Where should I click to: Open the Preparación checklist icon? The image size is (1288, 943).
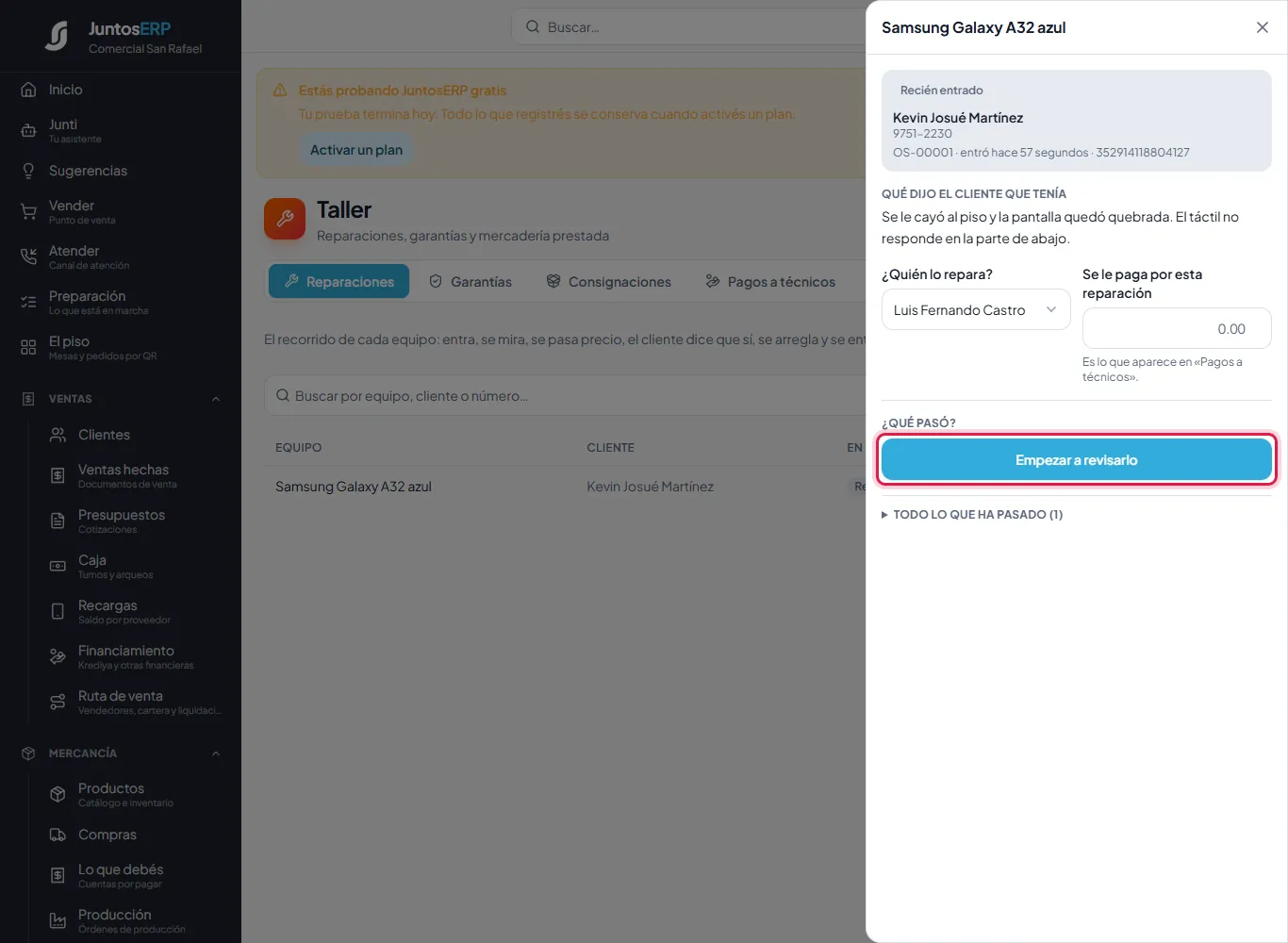(28, 303)
